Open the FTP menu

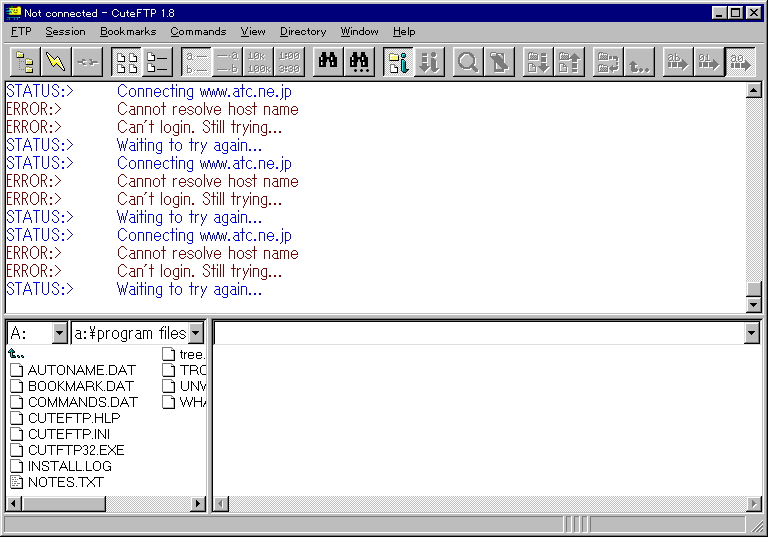pos(21,31)
